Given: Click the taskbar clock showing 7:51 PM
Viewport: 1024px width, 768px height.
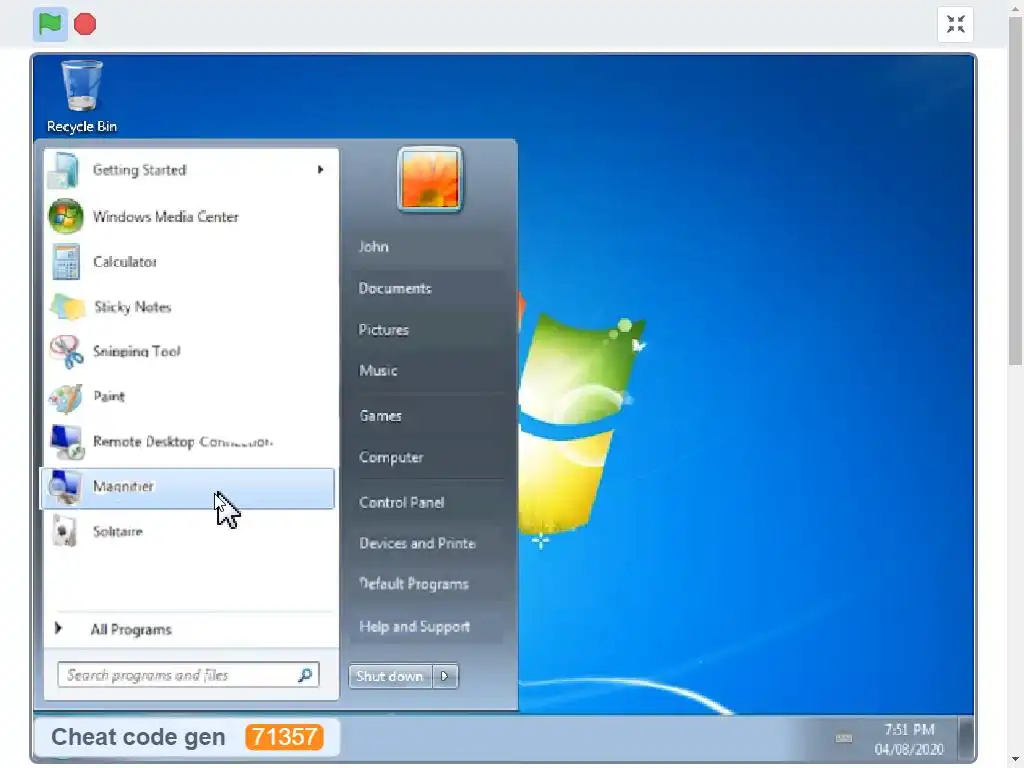Looking at the screenshot, I should point(909,729).
